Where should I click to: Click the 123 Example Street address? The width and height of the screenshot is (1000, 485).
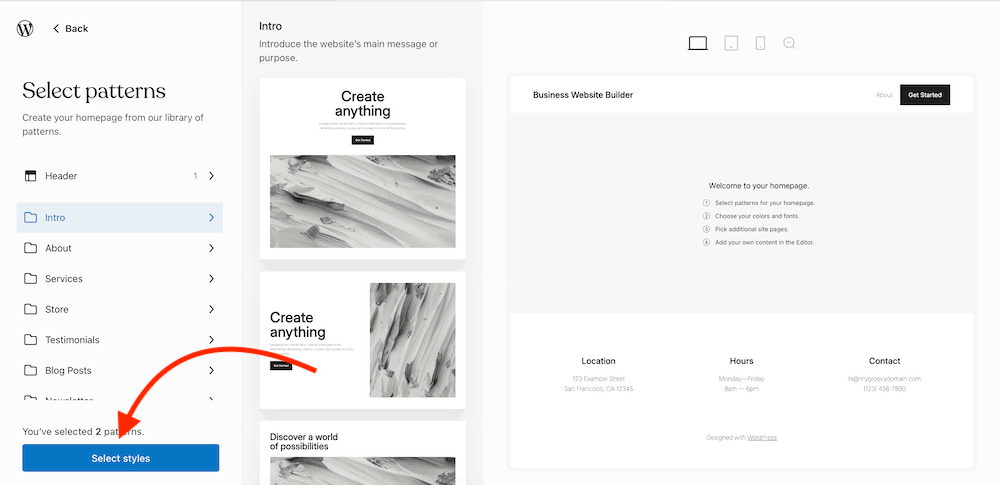(599, 378)
